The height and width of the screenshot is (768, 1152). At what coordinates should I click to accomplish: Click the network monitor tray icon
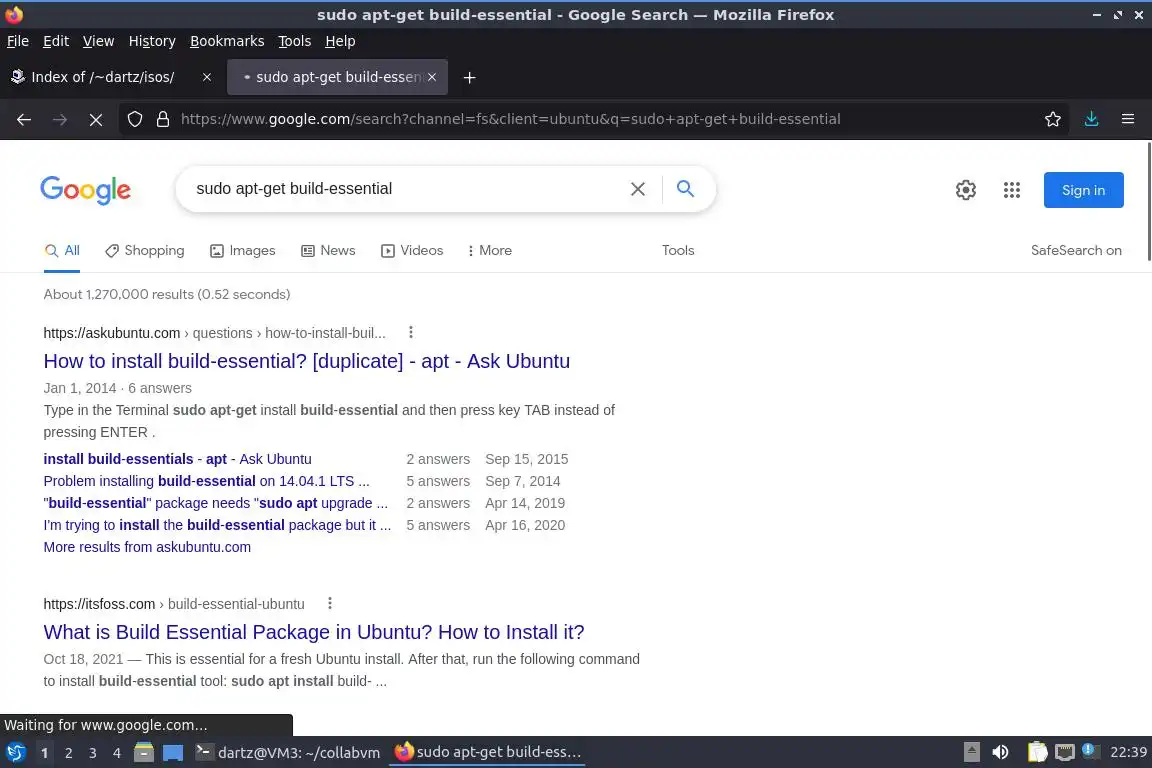1065,753
